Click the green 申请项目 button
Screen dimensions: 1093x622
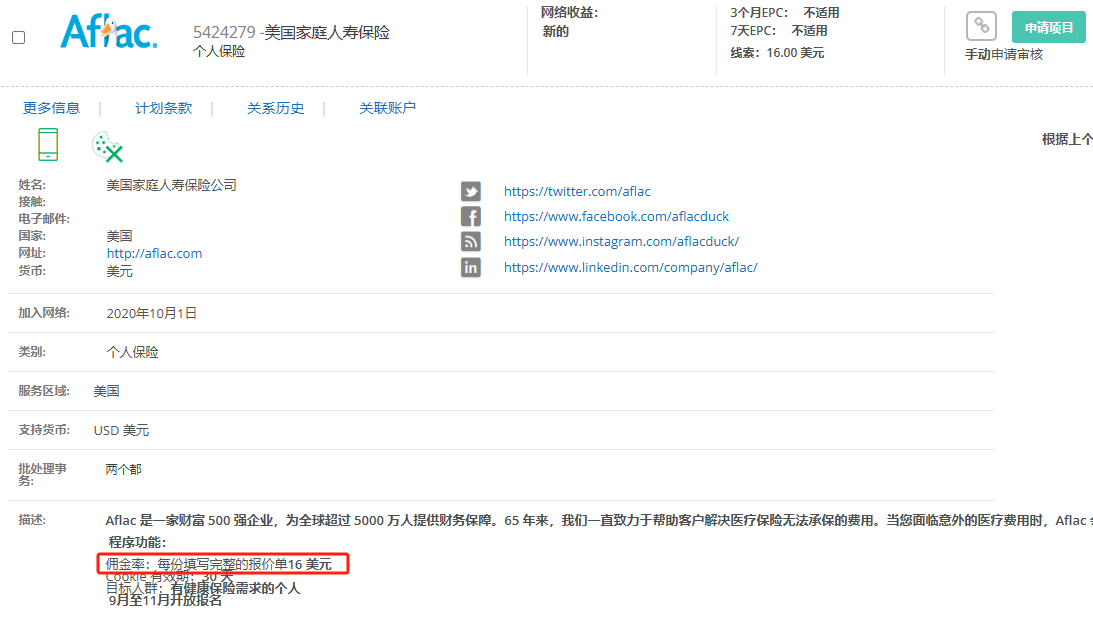[1048, 28]
